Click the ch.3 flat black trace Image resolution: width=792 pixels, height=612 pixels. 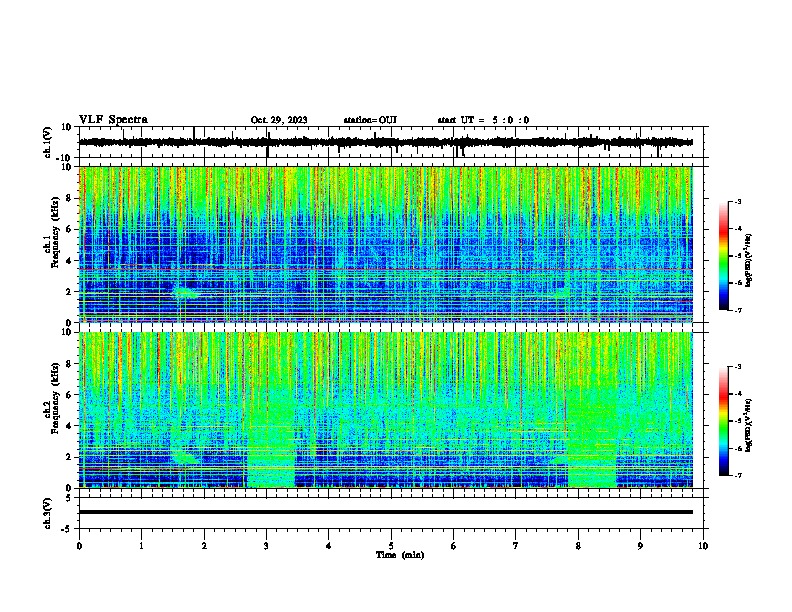click(x=386, y=512)
